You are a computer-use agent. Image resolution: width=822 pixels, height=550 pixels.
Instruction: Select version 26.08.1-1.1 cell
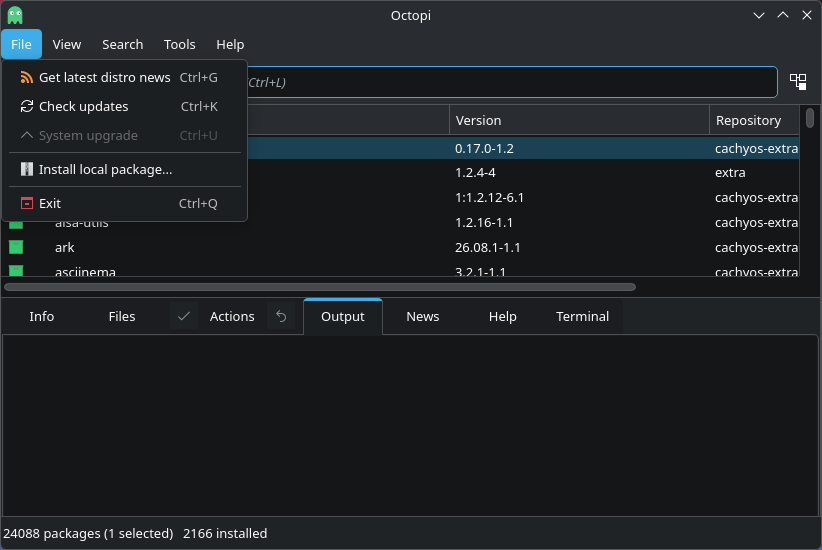(x=579, y=247)
